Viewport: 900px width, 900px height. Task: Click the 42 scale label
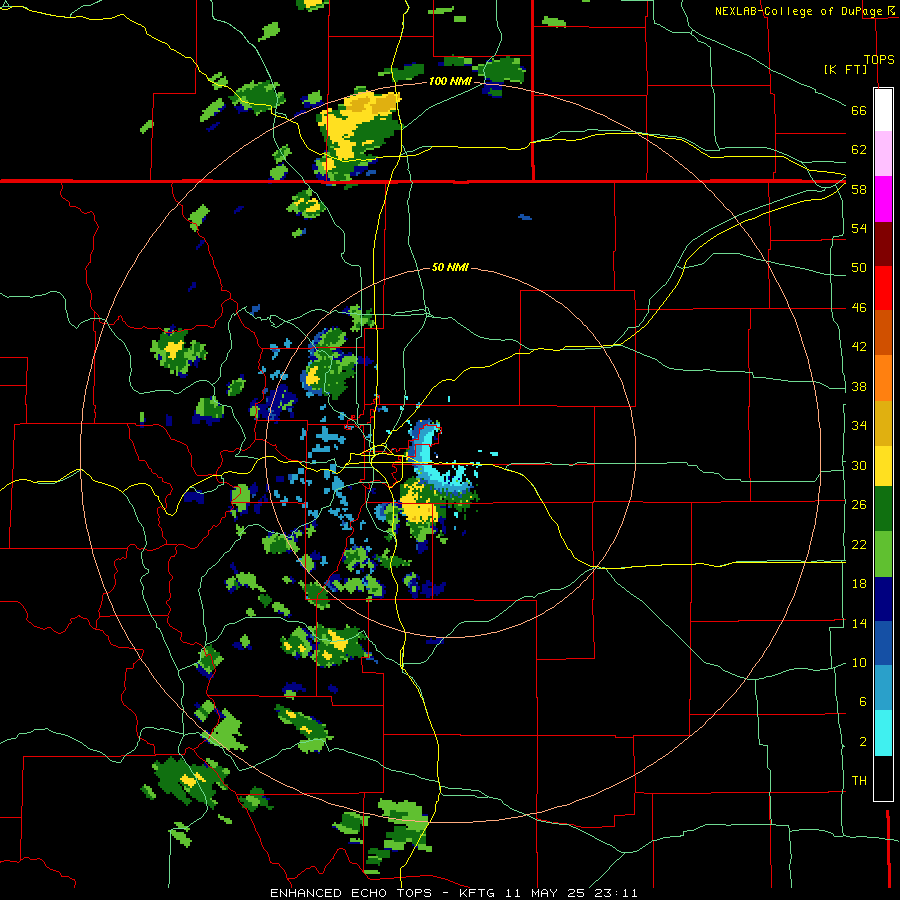click(x=859, y=347)
